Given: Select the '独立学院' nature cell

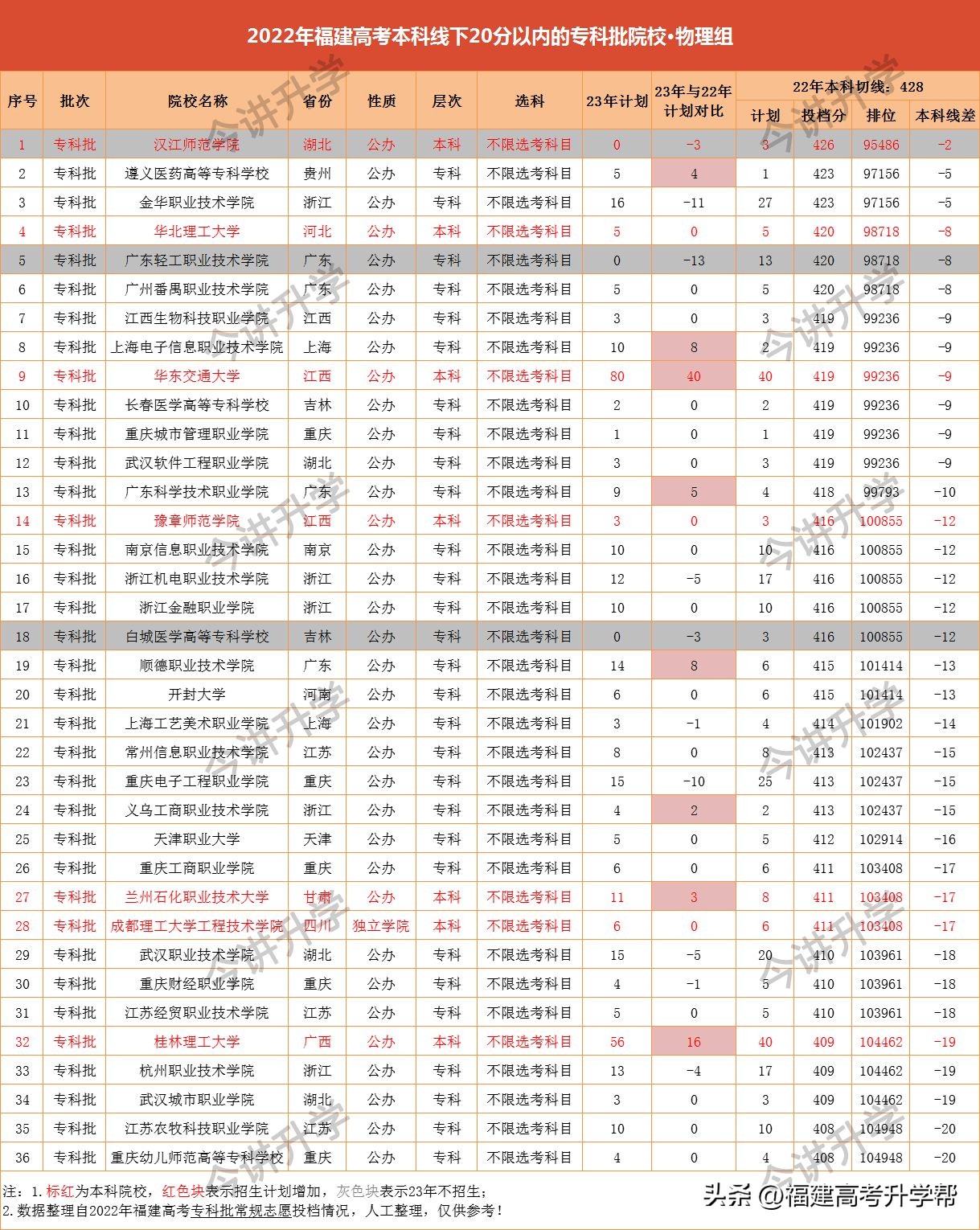Looking at the screenshot, I should (381, 926).
